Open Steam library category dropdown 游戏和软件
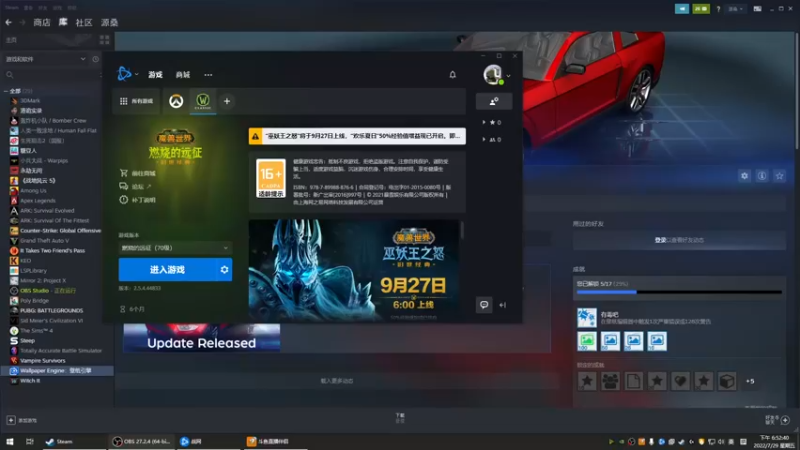Viewport: 800px width, 450px height. [x=45, y=59]
